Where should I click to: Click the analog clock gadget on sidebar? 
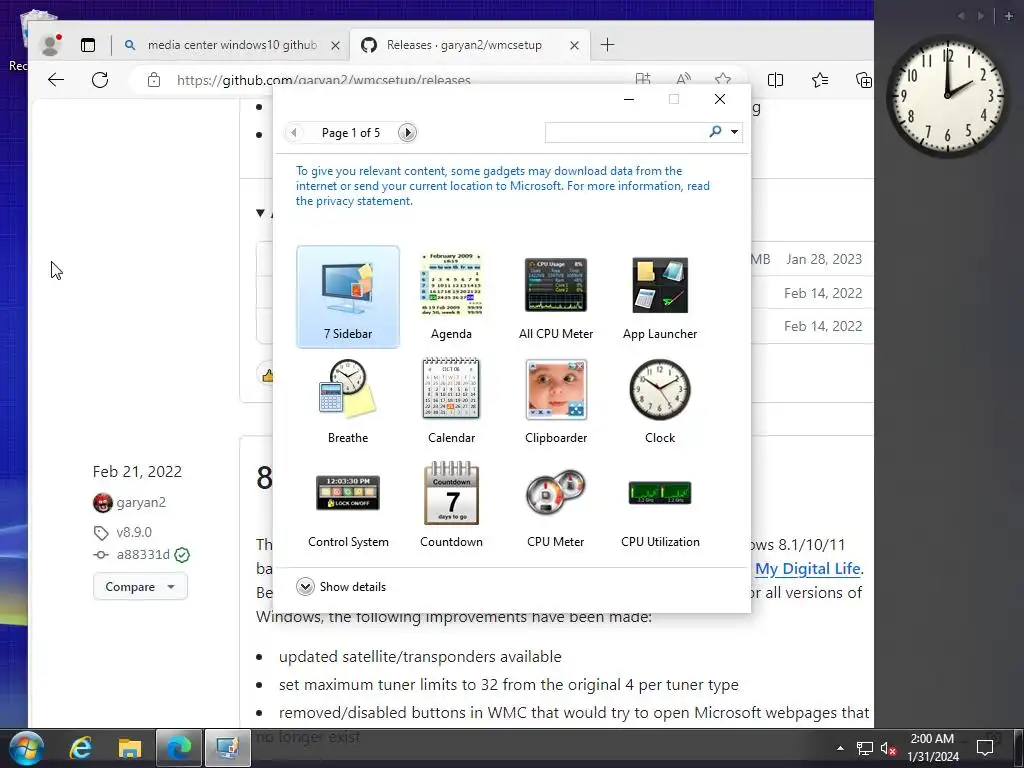coord(947,95)
